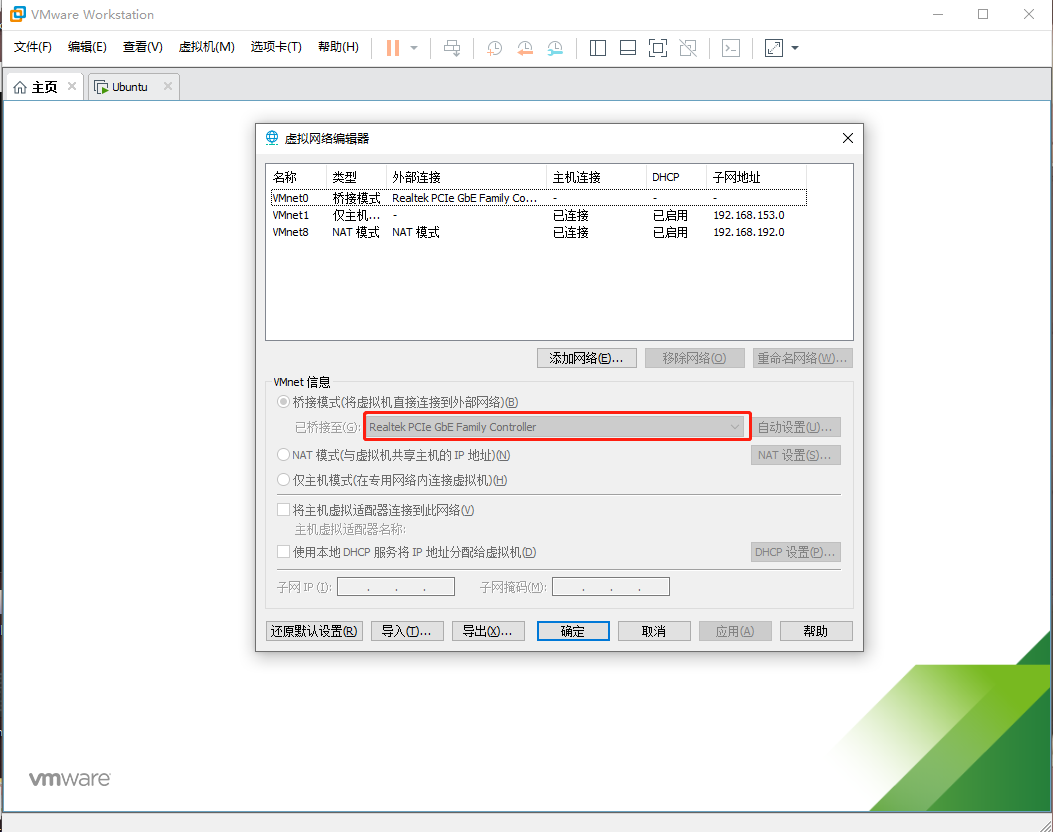Select the NAT 模式 radio button
This screenshot has width=1053, height=832.
[283, 455]
